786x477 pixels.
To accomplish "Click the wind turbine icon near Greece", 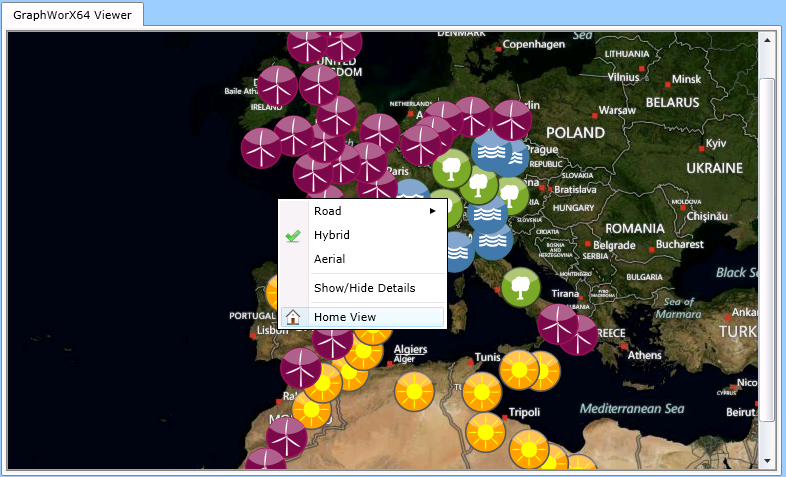I will point(557,323).
